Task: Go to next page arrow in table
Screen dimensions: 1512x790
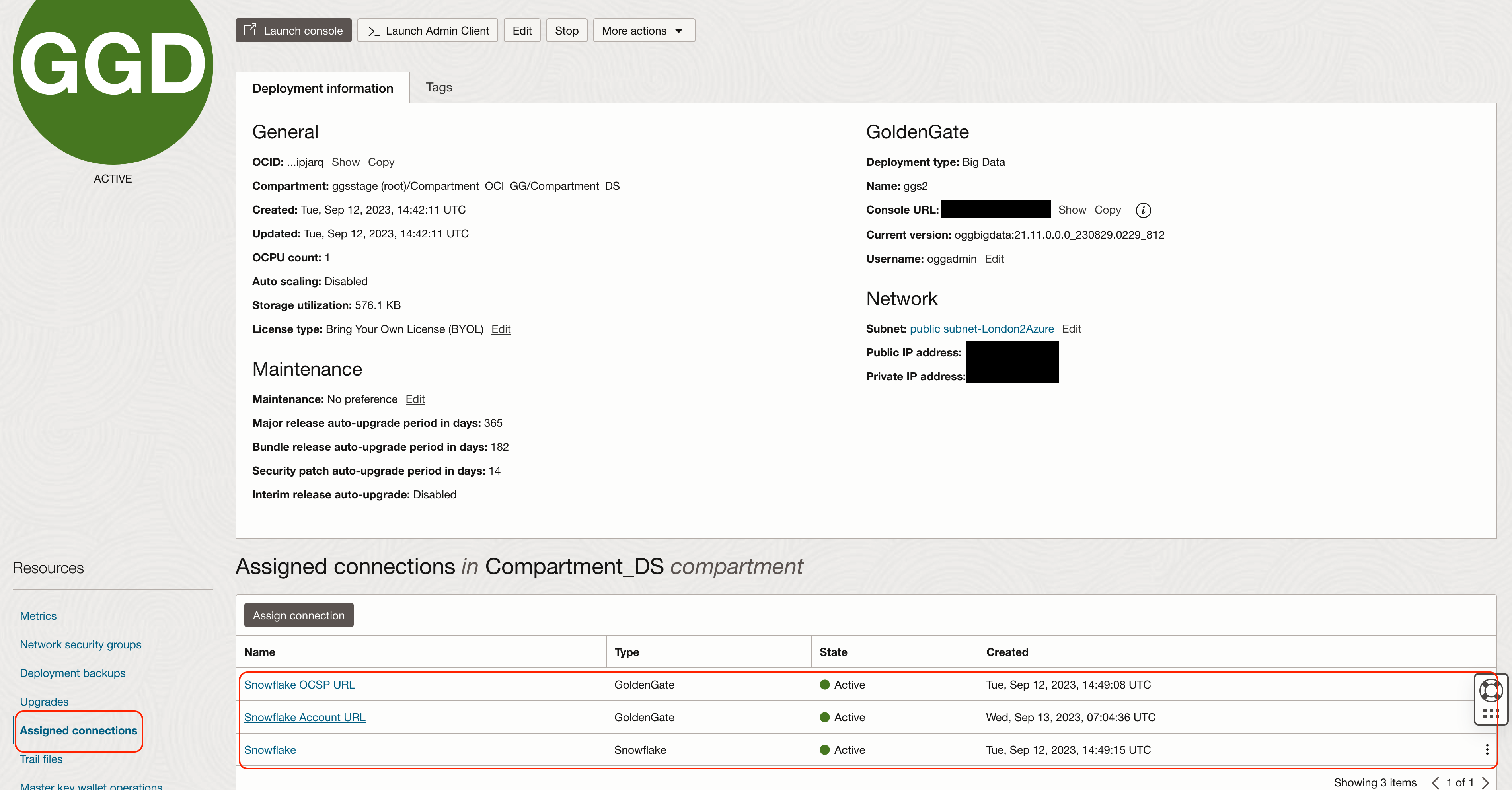Action: 1485,782
